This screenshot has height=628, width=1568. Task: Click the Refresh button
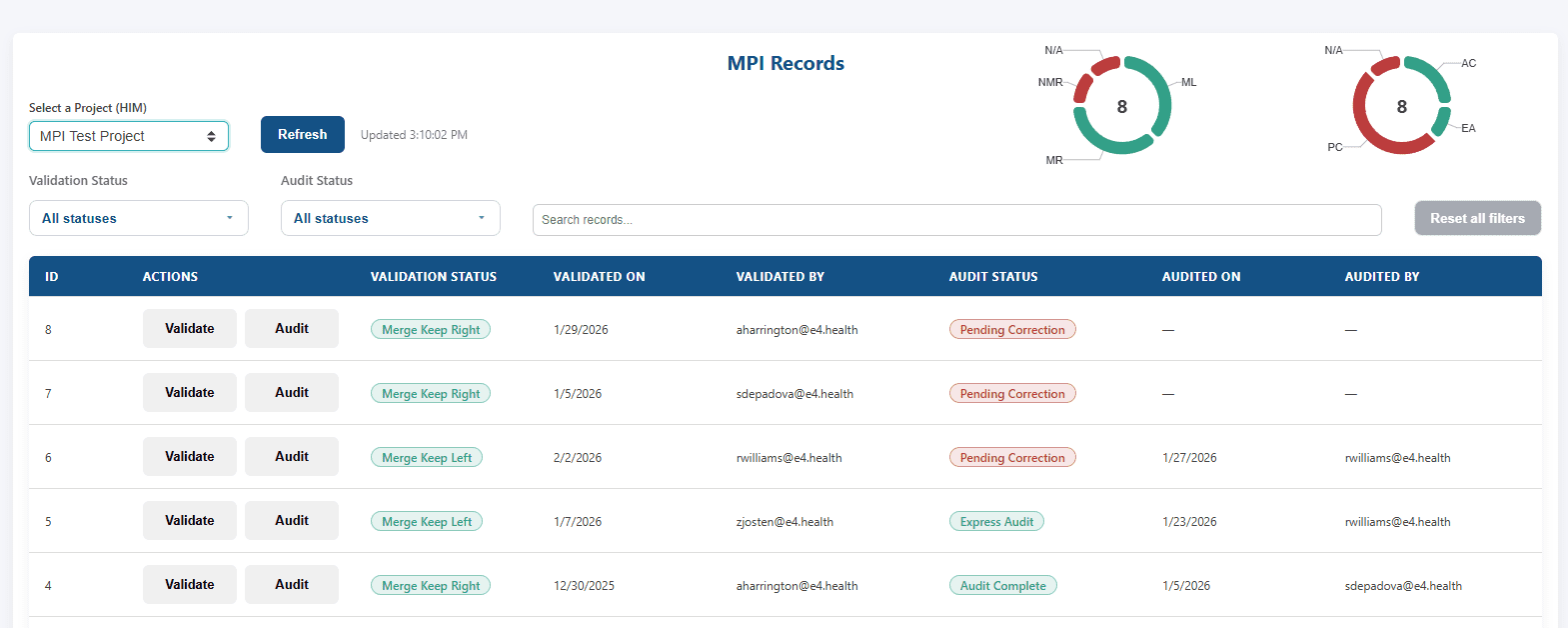point(303,135)
